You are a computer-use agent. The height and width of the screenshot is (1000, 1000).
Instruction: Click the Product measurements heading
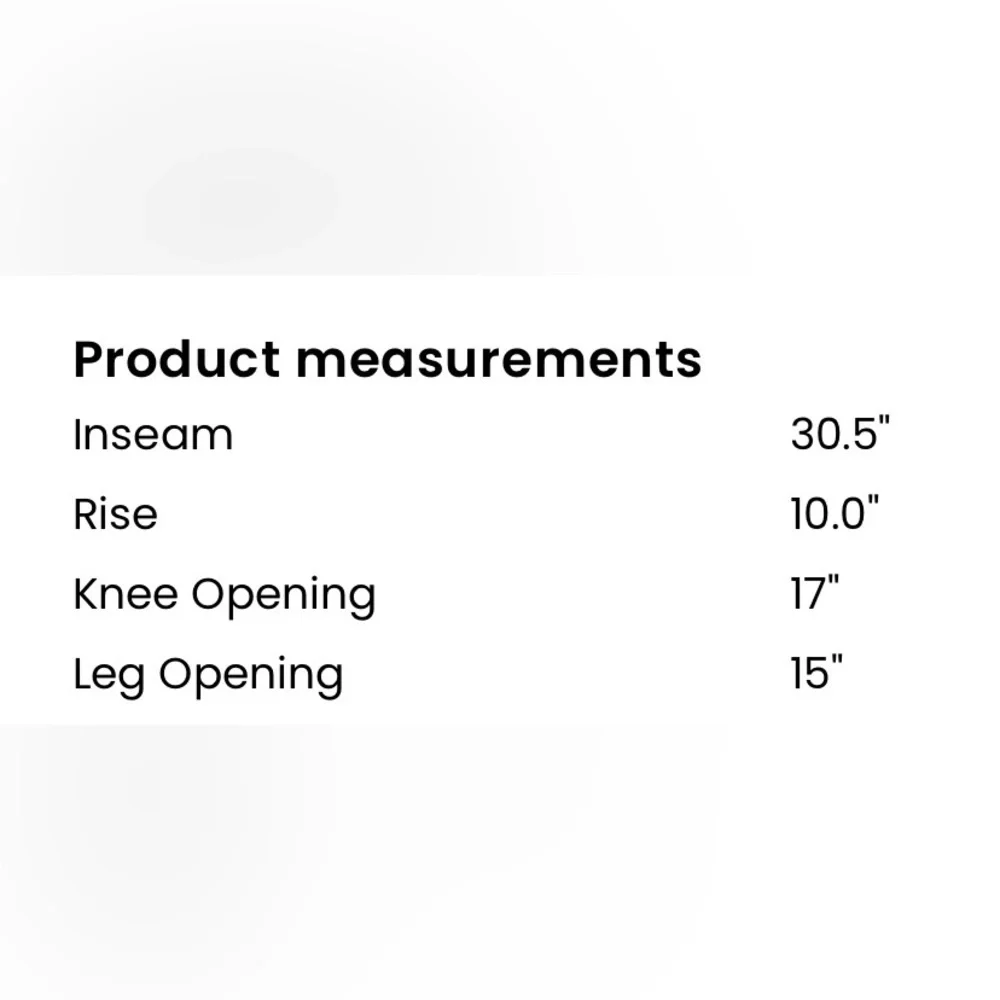pyautogui.click(x=387, y=360)
